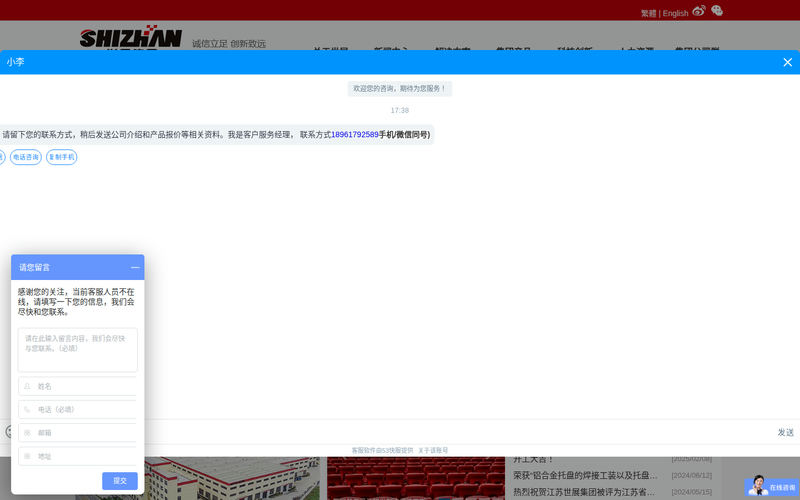The height and width of the screenshot is (500, 800).
Task: Click the 17:38 chat timestamp
Action: coord(399,110)
